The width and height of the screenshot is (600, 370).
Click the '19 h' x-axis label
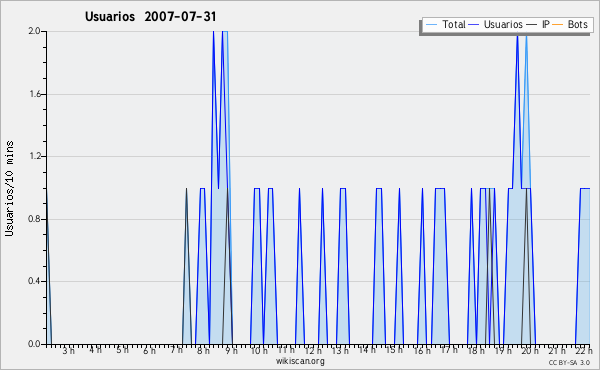(x=503, y=351)
